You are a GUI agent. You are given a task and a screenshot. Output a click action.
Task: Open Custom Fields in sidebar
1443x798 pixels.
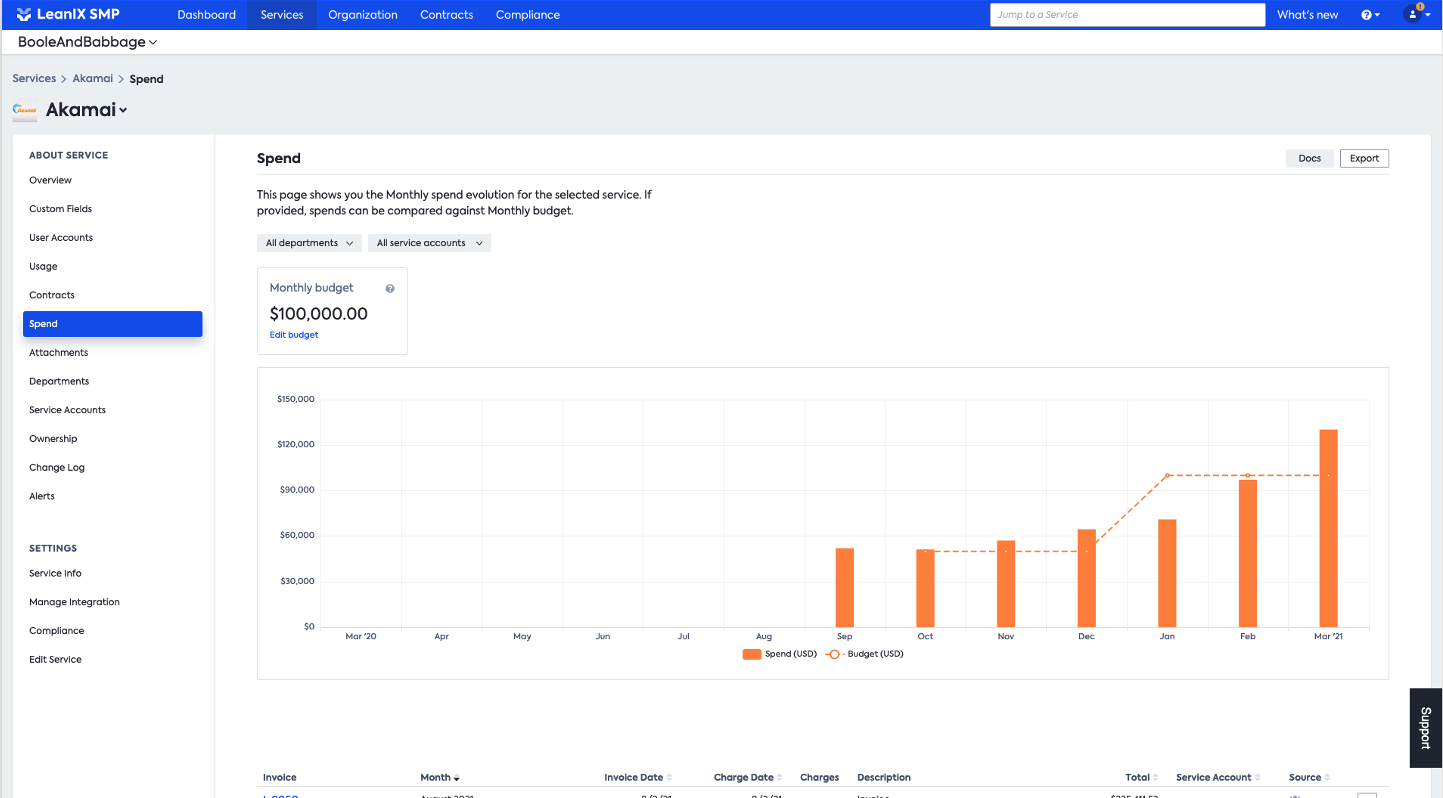[60, 209]
